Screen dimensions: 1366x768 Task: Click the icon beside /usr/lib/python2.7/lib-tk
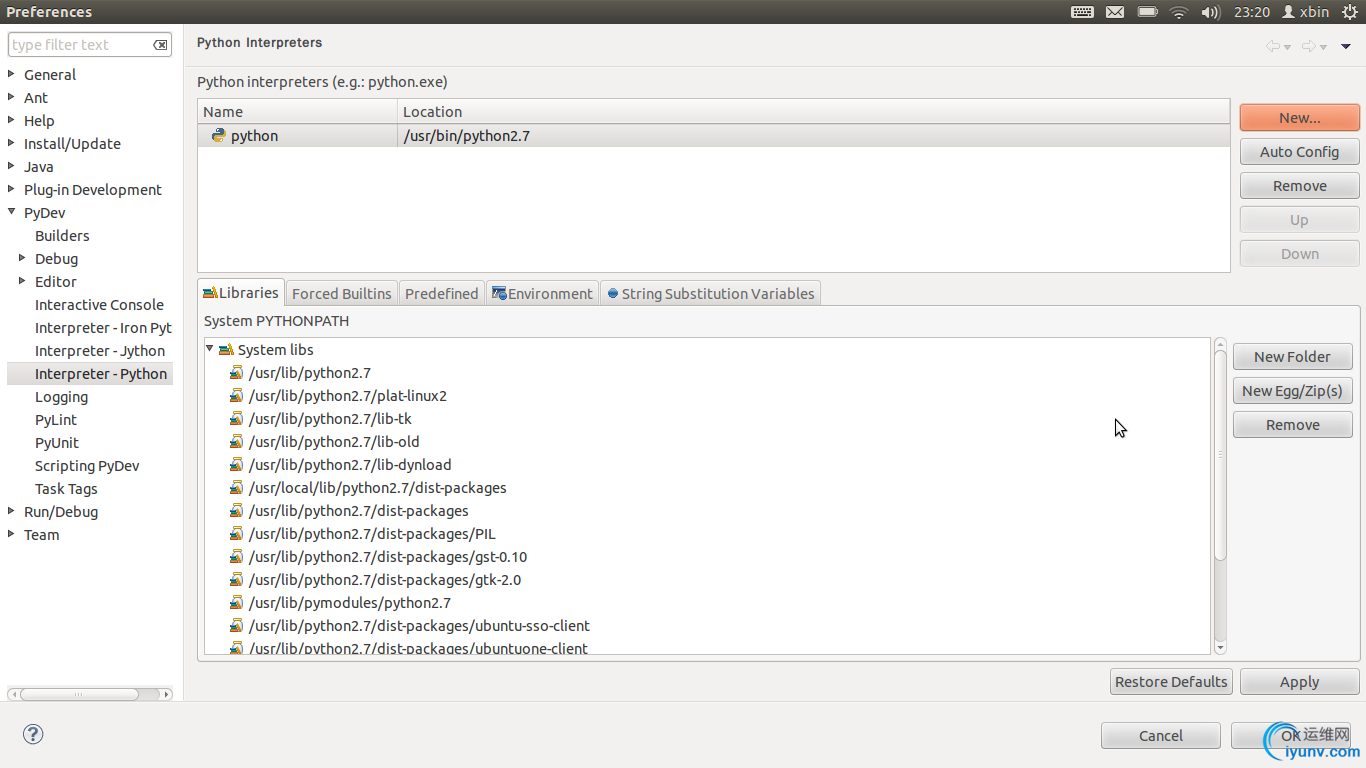point(236,419)
